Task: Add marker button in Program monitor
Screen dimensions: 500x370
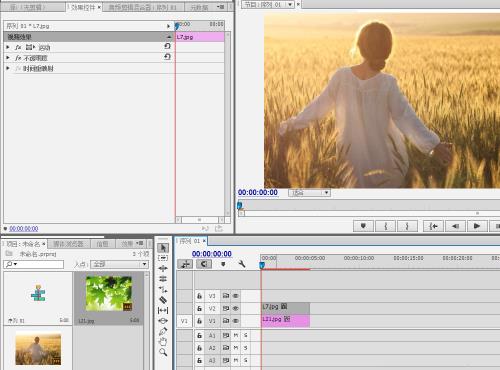Action: coord(363,226)
